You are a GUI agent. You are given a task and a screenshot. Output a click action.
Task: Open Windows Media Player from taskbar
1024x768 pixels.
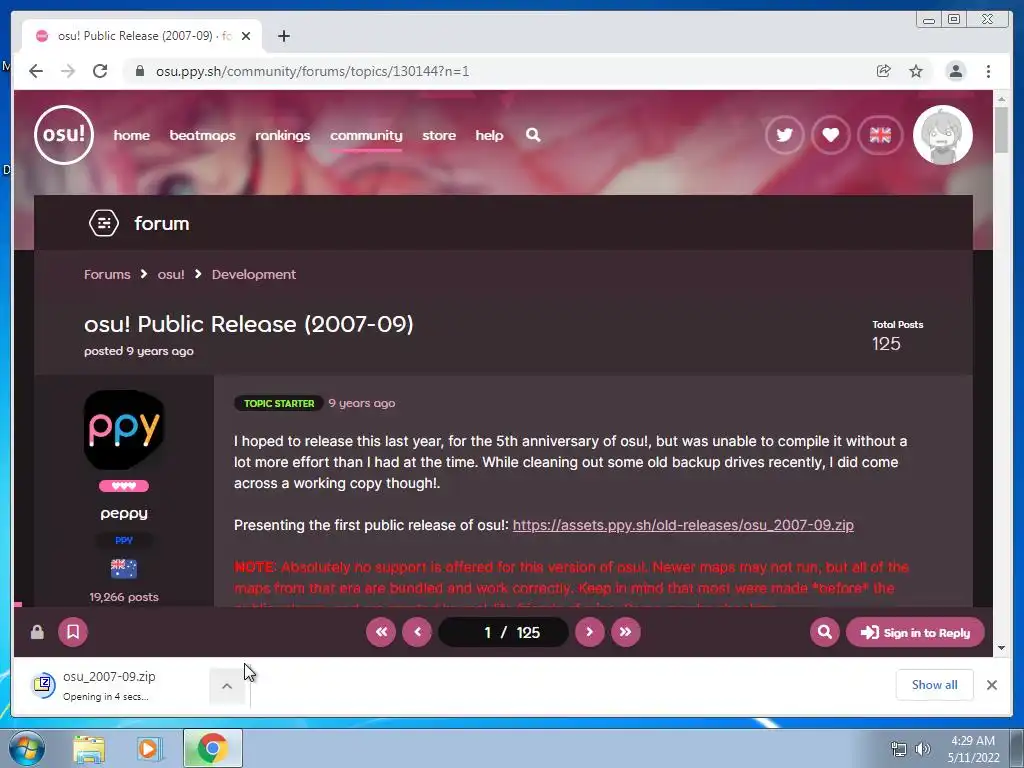click(149, 749)
